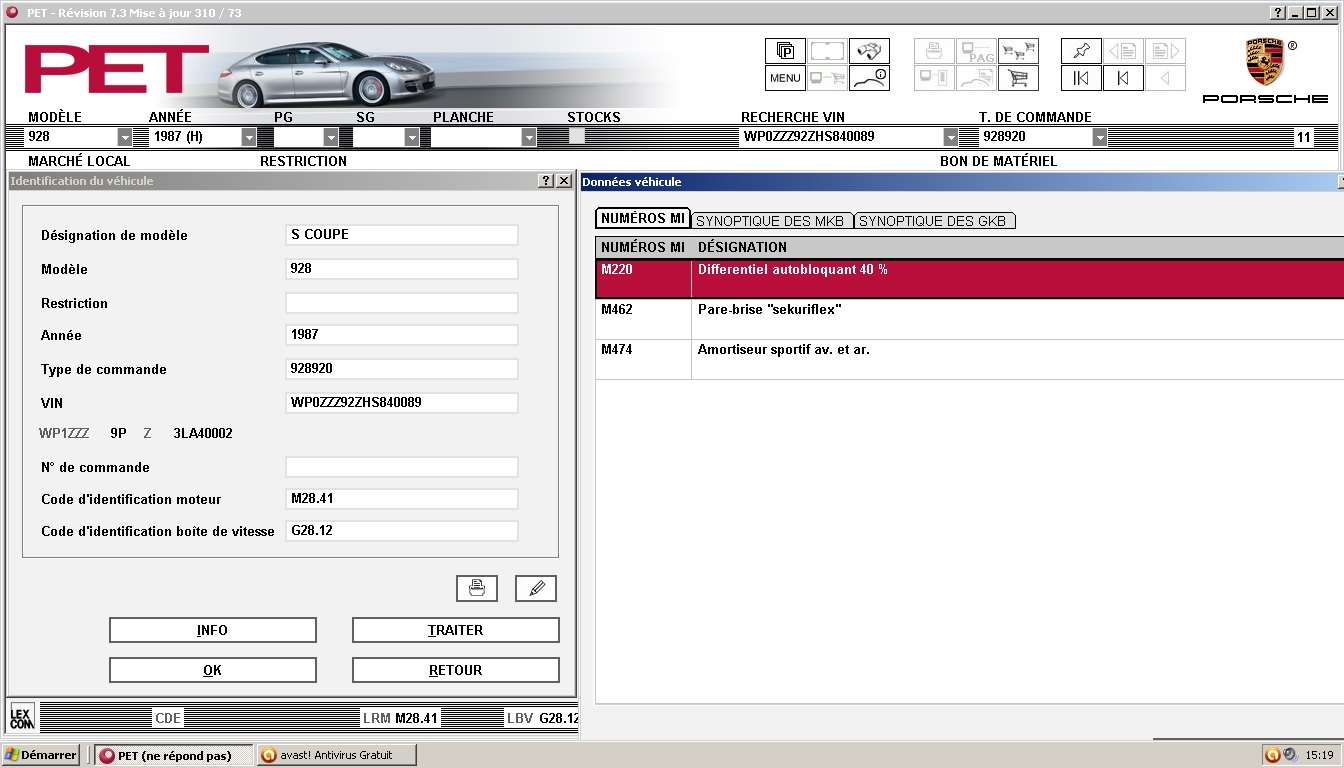Jump to first with double-bar arrow icon
This screenshot has width=1344, height=768.
click(x=1081, y=78)
